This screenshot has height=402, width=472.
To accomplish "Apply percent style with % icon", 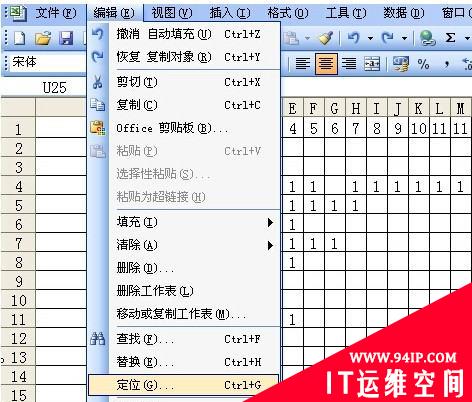I will (423, 63).
